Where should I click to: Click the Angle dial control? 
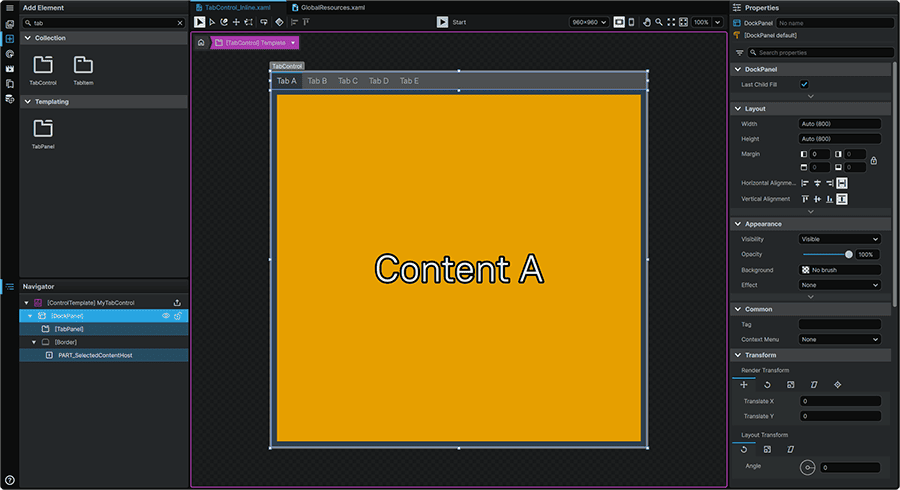pyautogui.click(x=807, y=468)
